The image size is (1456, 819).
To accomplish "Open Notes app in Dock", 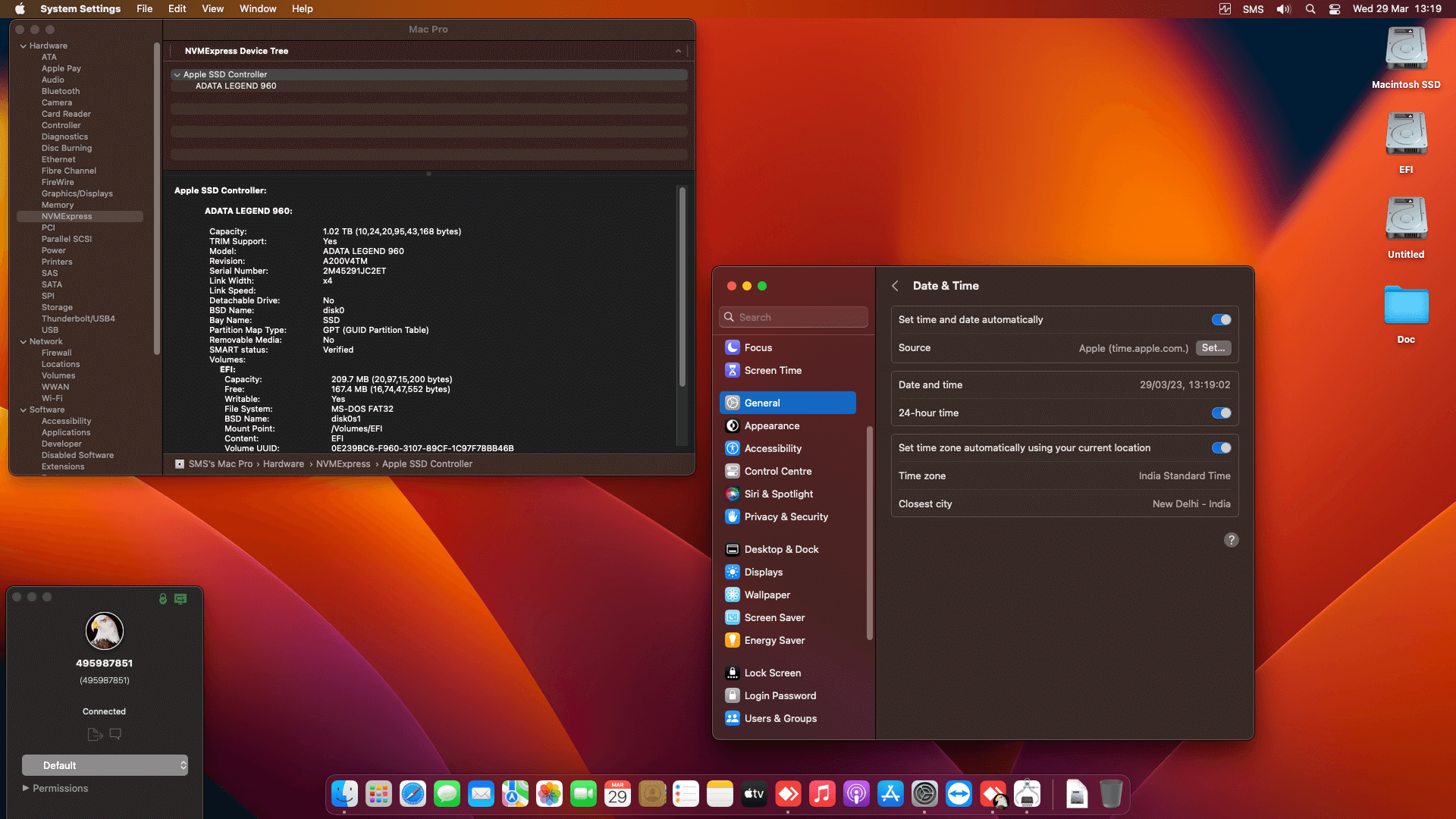I will 720,794.
